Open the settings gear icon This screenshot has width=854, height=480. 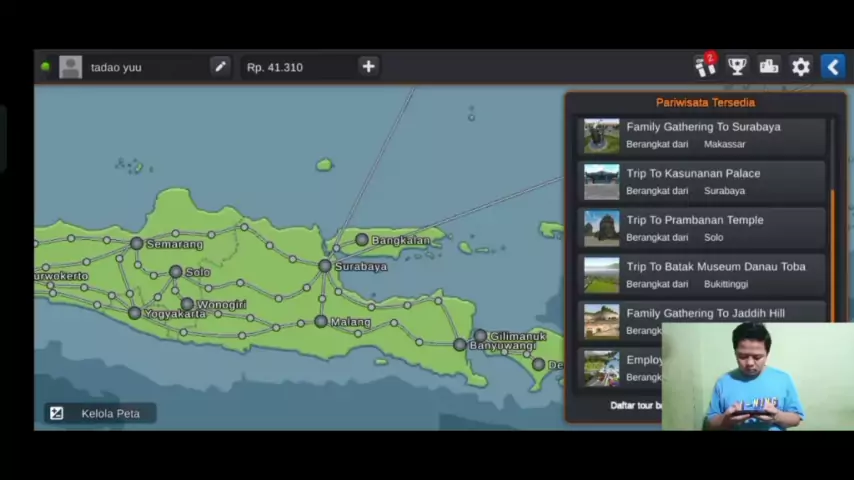(801, 67)
